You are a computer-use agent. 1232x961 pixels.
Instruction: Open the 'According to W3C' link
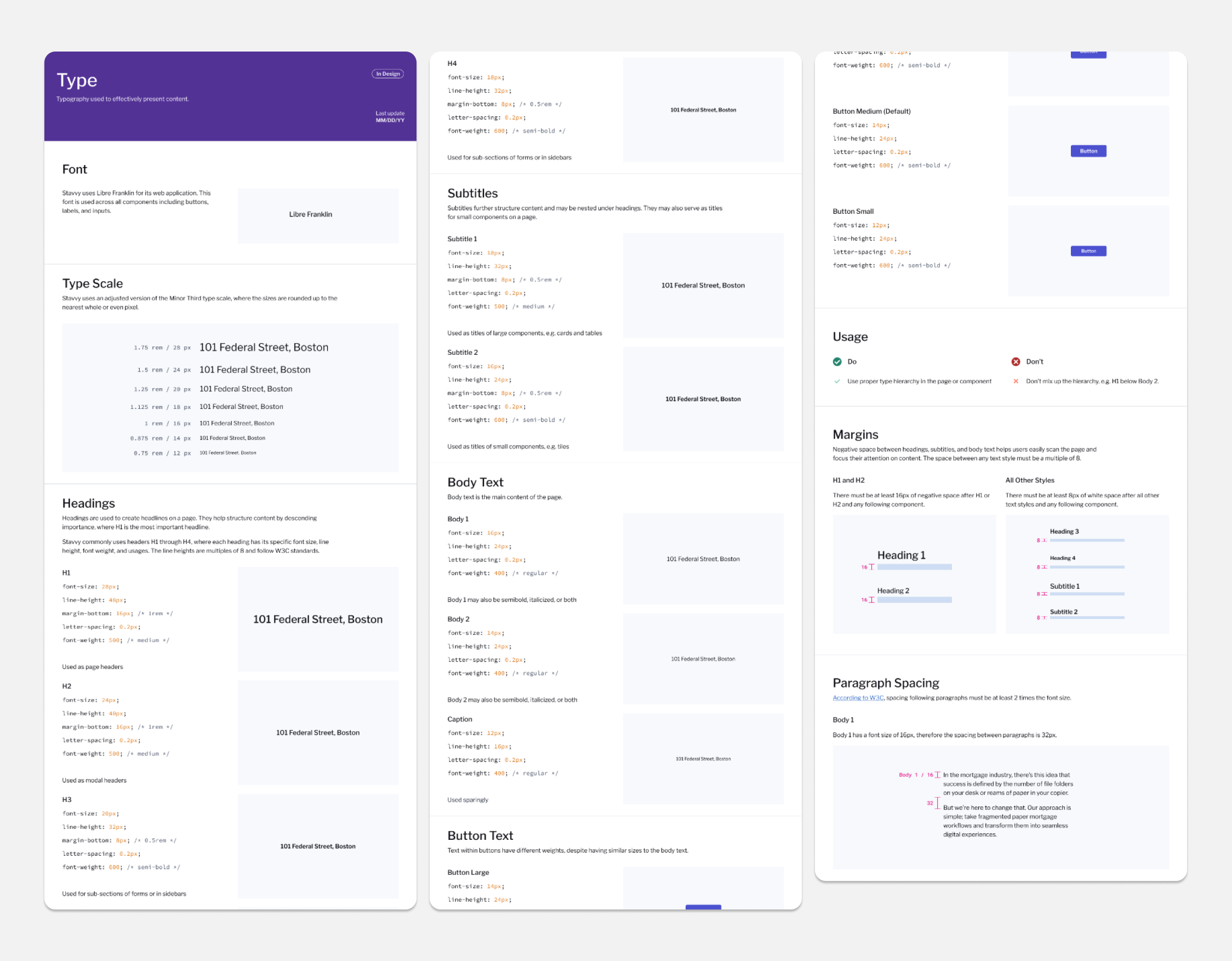click(x=858, y=698)
